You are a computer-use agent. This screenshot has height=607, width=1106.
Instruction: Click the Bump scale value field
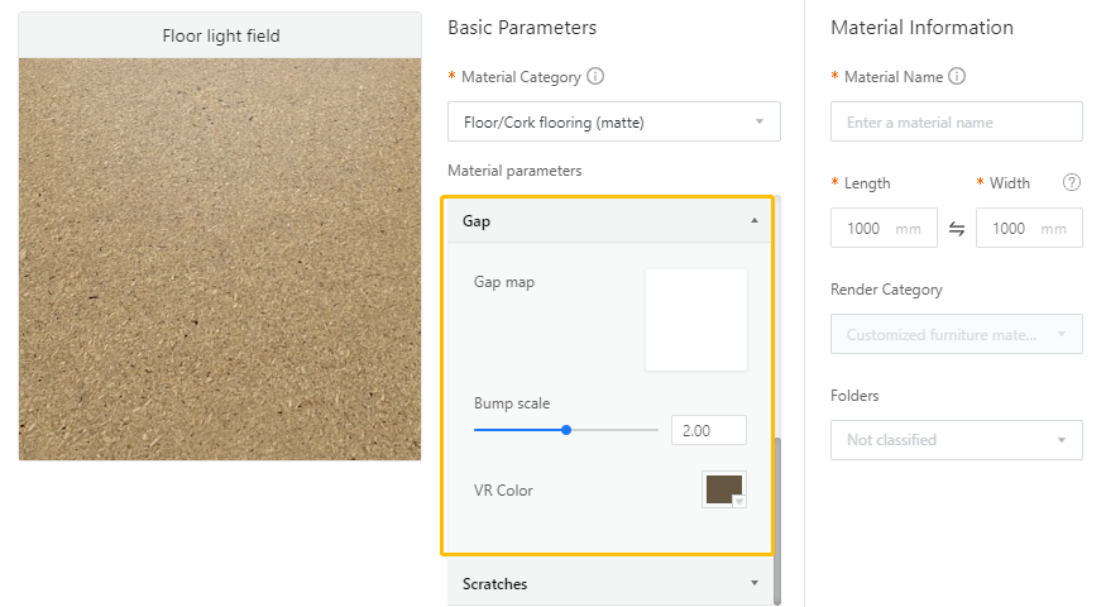(708, 430)
